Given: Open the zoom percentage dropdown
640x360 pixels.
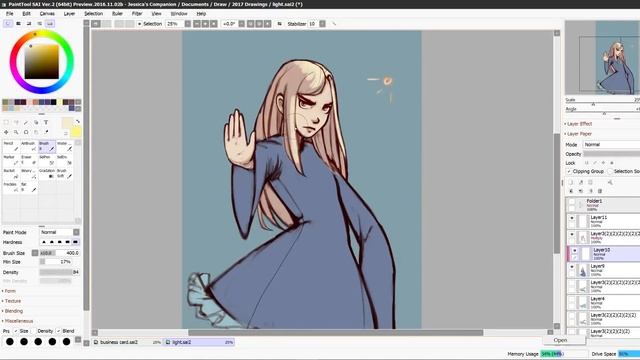Looking at the screenshot, I should pyautogui.click(x=188, y=24).
